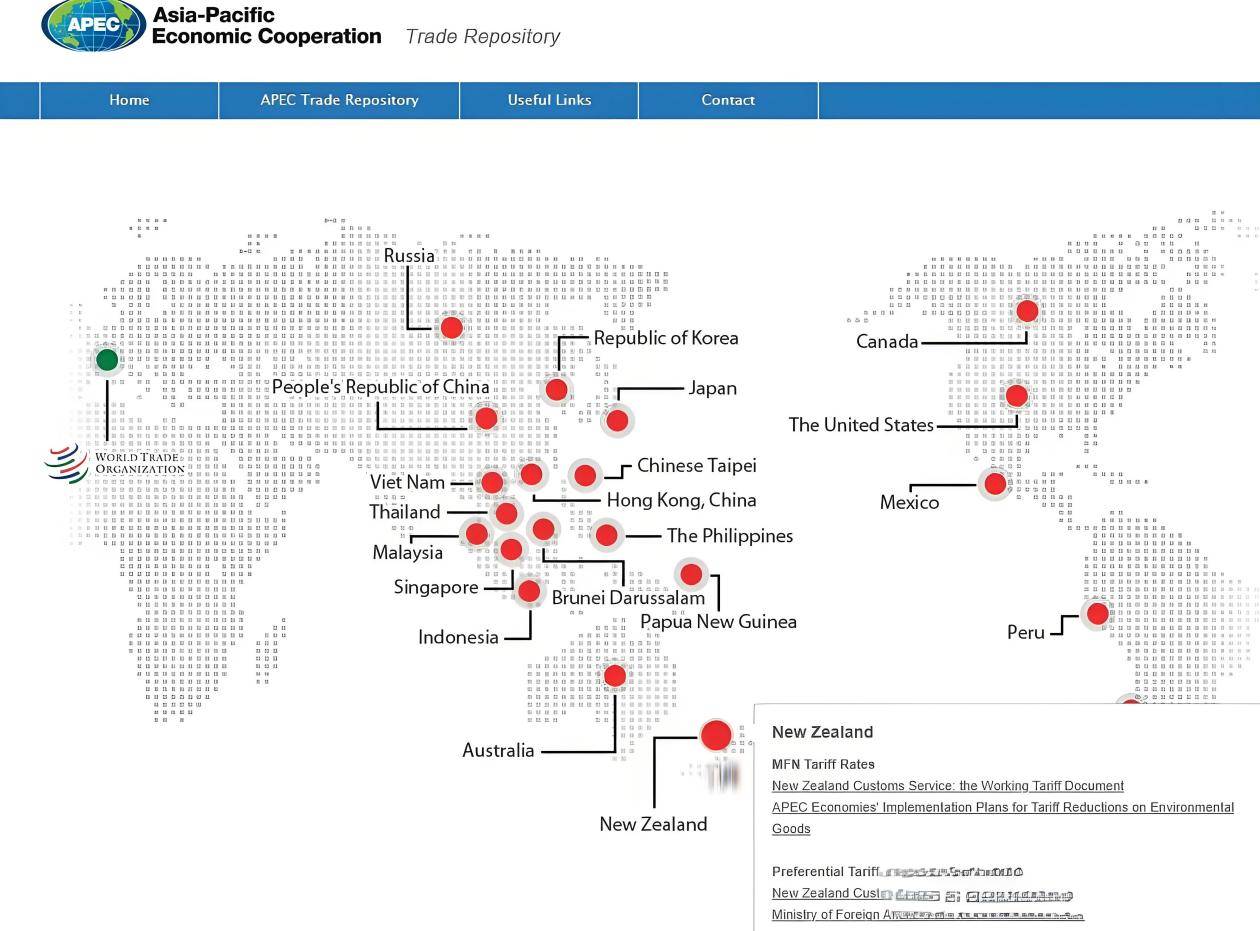Click the Indonesia red map dot

[x=529, y=591]
